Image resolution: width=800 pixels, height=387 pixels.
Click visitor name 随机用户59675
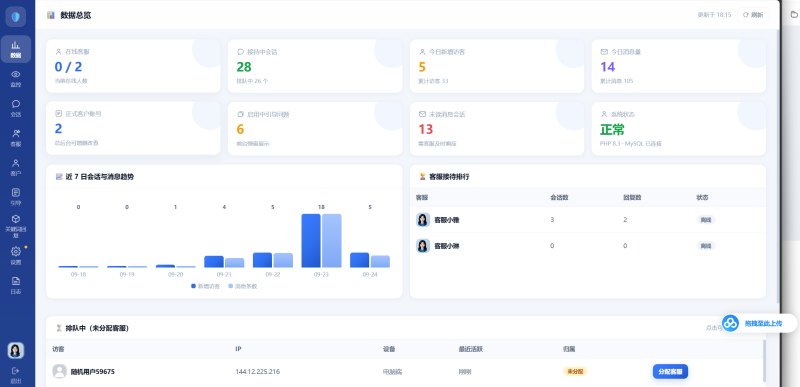[92, 372]
